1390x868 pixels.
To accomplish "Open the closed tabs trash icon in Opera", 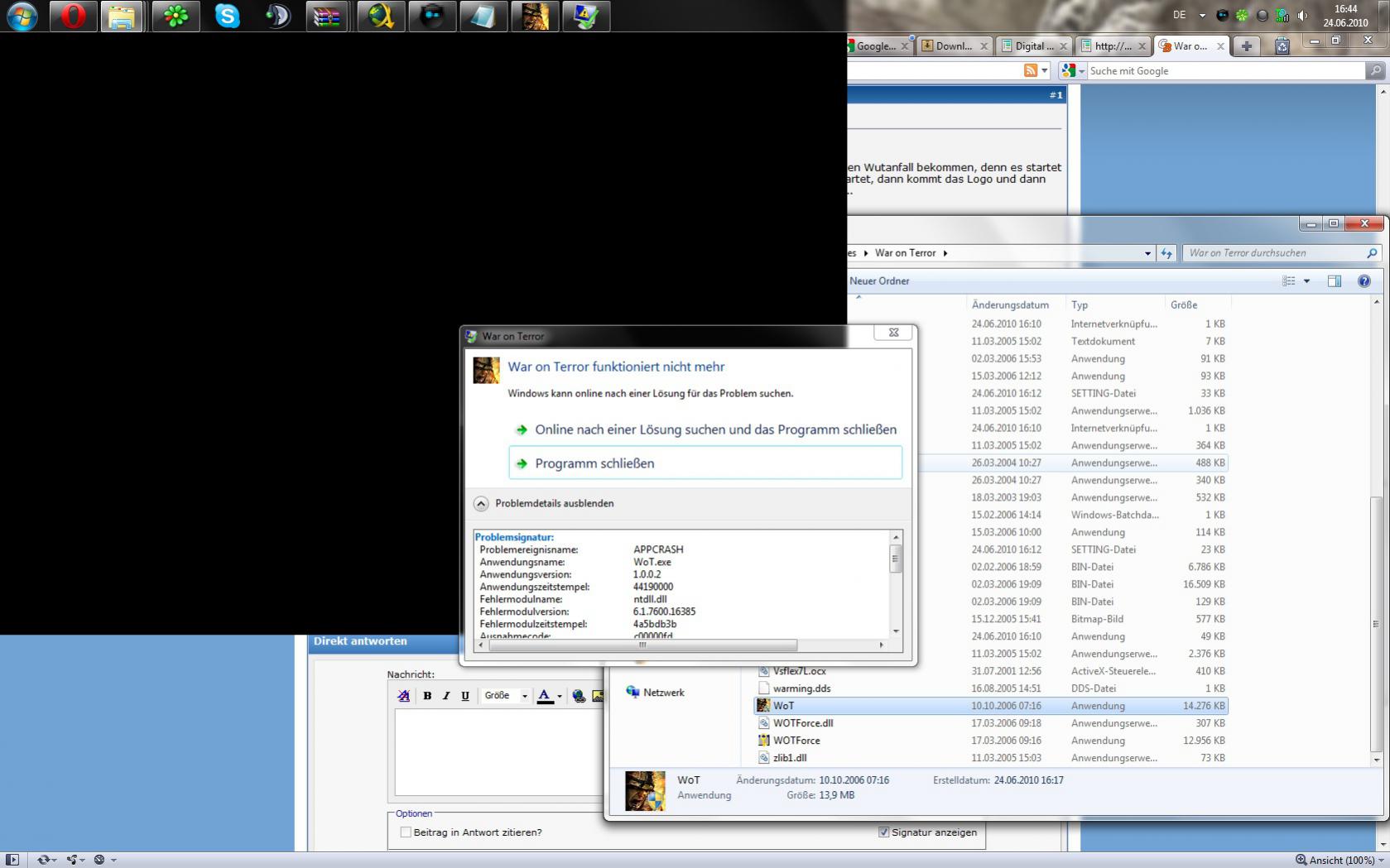I will coord(1282,46).
